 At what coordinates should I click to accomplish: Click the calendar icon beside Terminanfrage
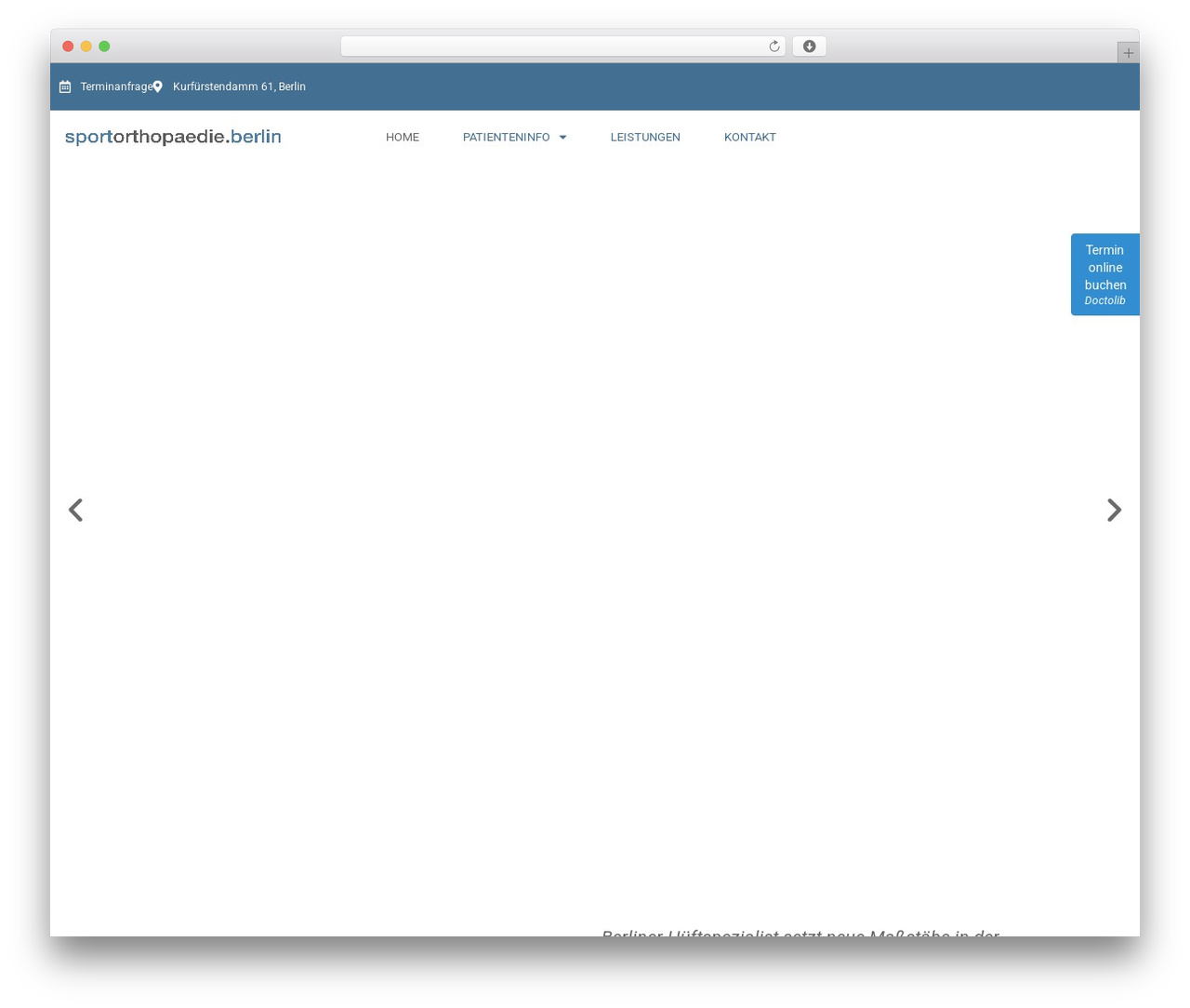[65, 86]
